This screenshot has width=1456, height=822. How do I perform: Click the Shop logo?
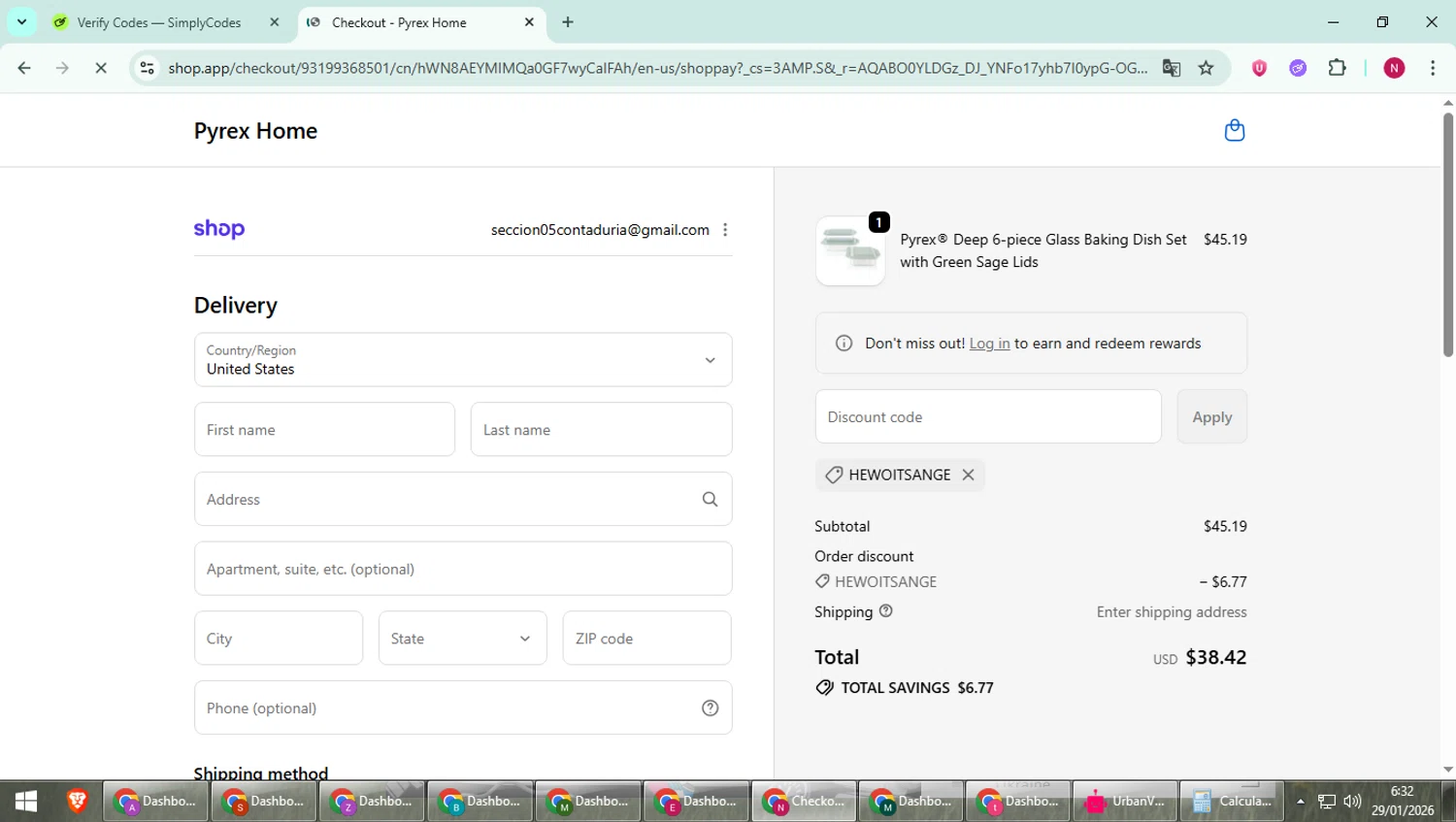pos(219,229)
